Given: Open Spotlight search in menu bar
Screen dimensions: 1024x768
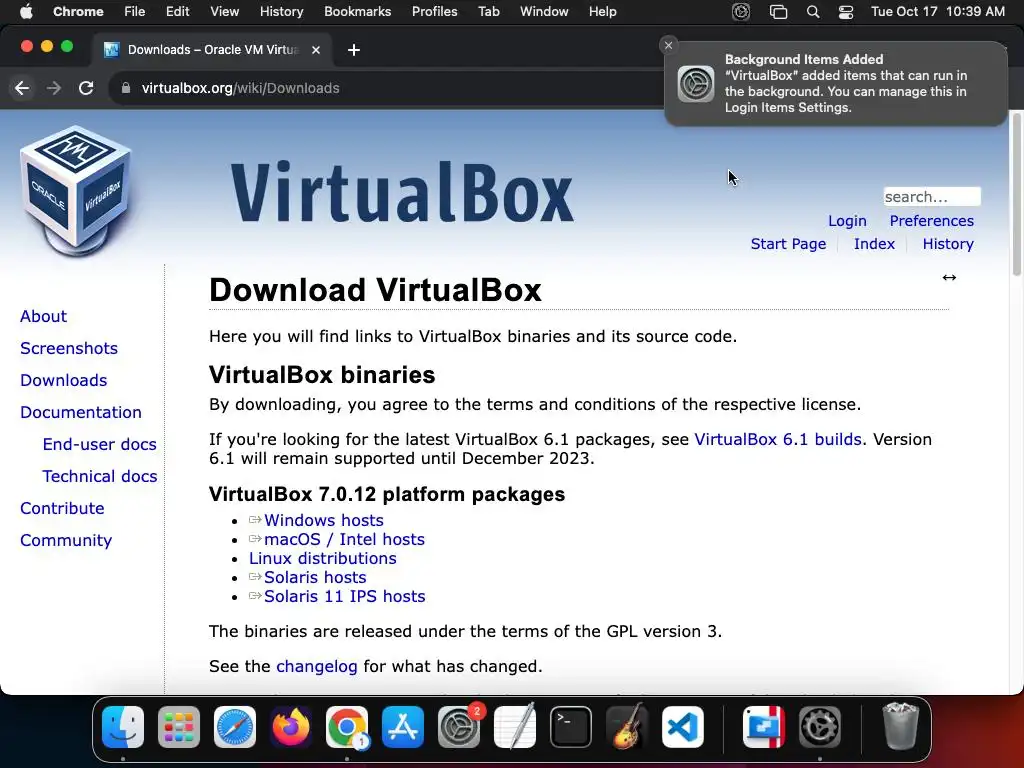Looking at the screenshot, I should click(813, 12).
